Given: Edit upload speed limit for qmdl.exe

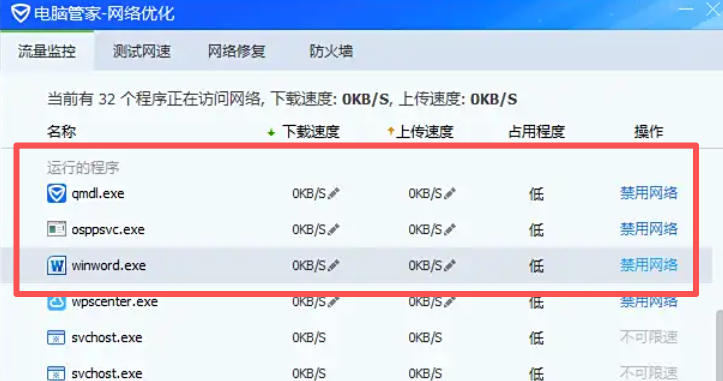Looking at the screenshot, I should click(450, 193).
